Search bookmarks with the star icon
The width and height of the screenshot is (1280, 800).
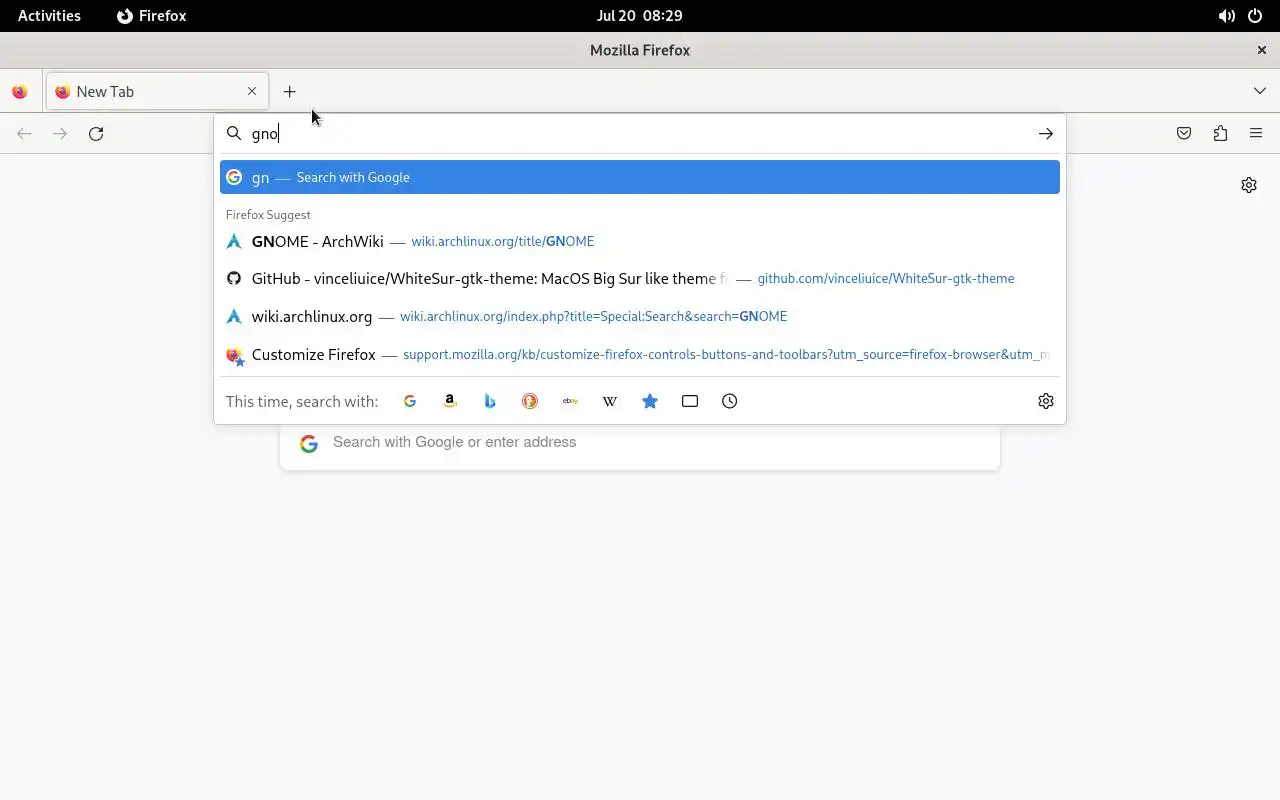(x=650, y=401)
